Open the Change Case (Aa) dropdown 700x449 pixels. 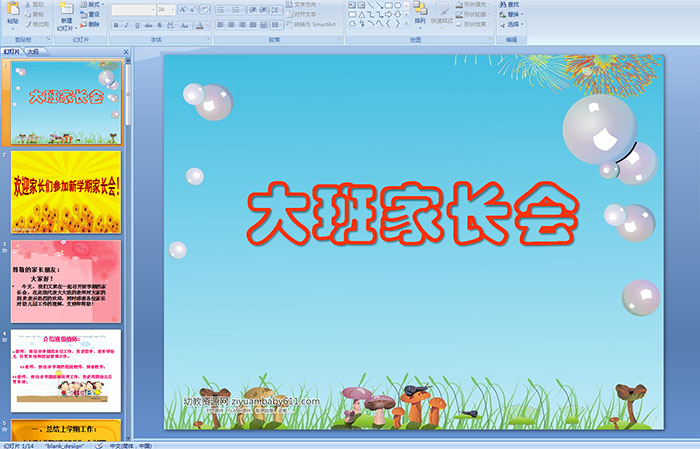click(185, 25)
